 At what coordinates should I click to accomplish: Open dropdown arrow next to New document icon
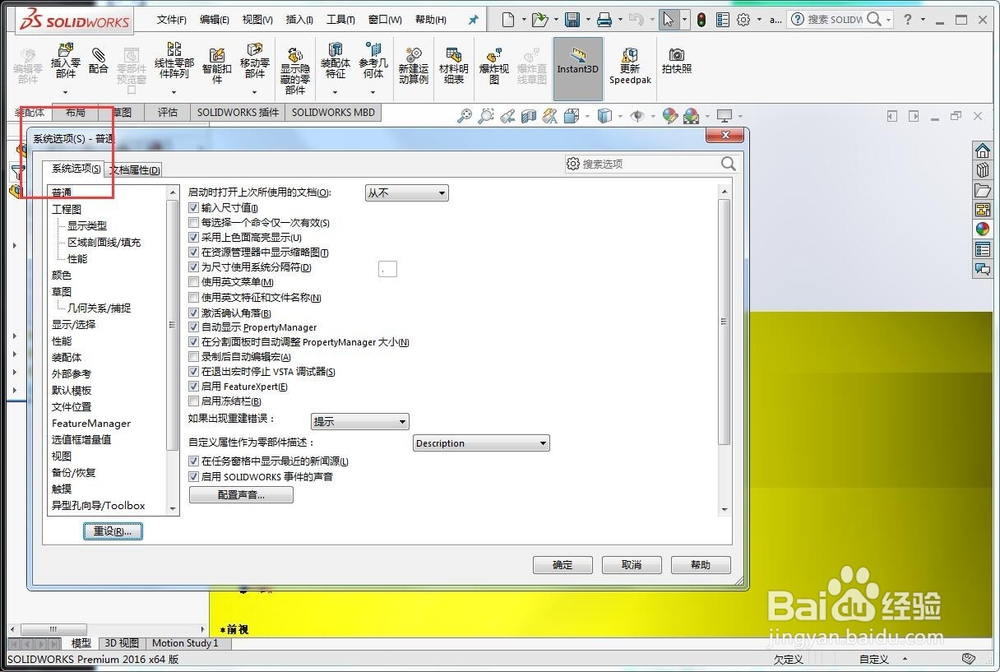click(x=524, y=20)
